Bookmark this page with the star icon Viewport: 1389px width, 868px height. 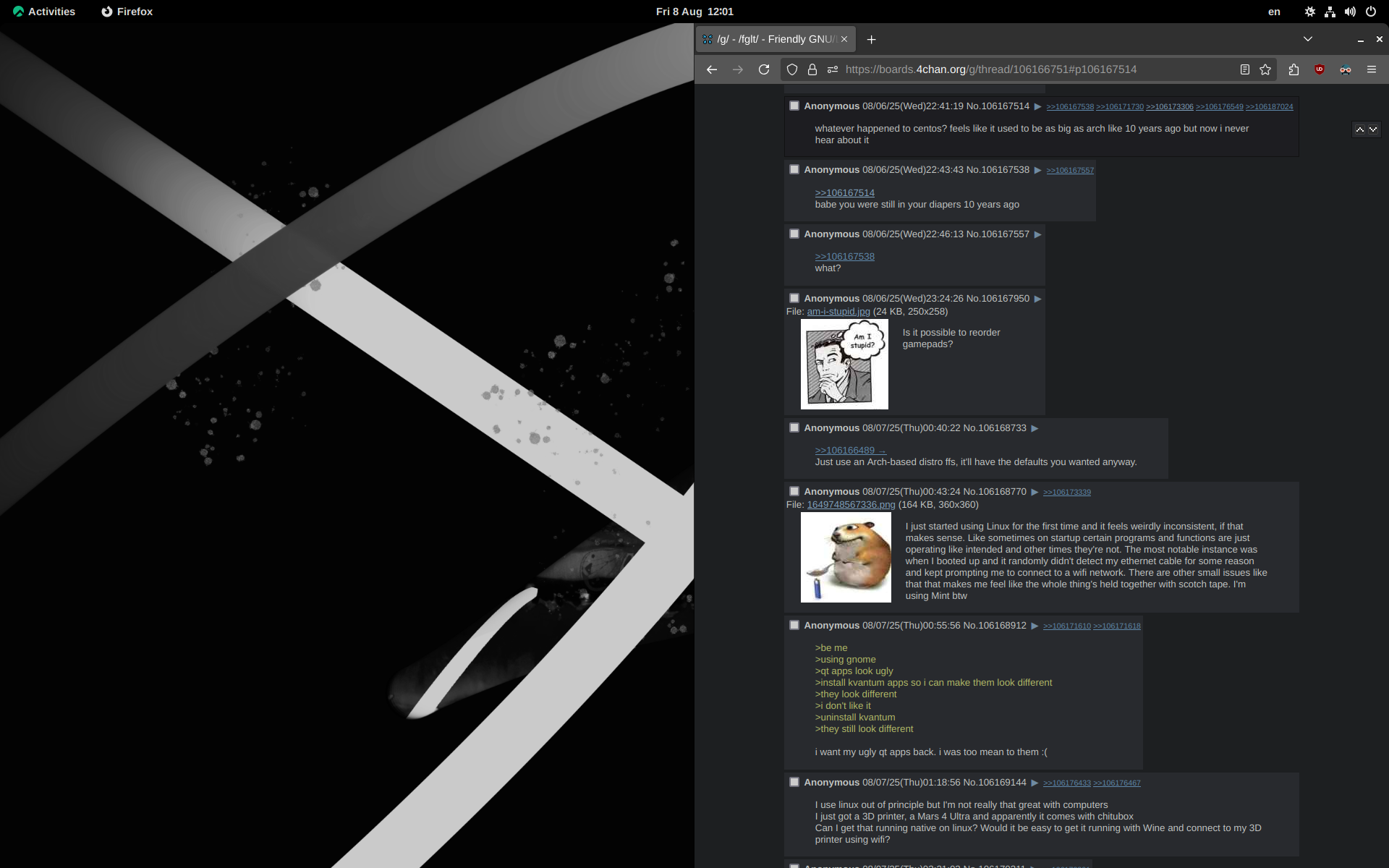tap(1265, 69)
